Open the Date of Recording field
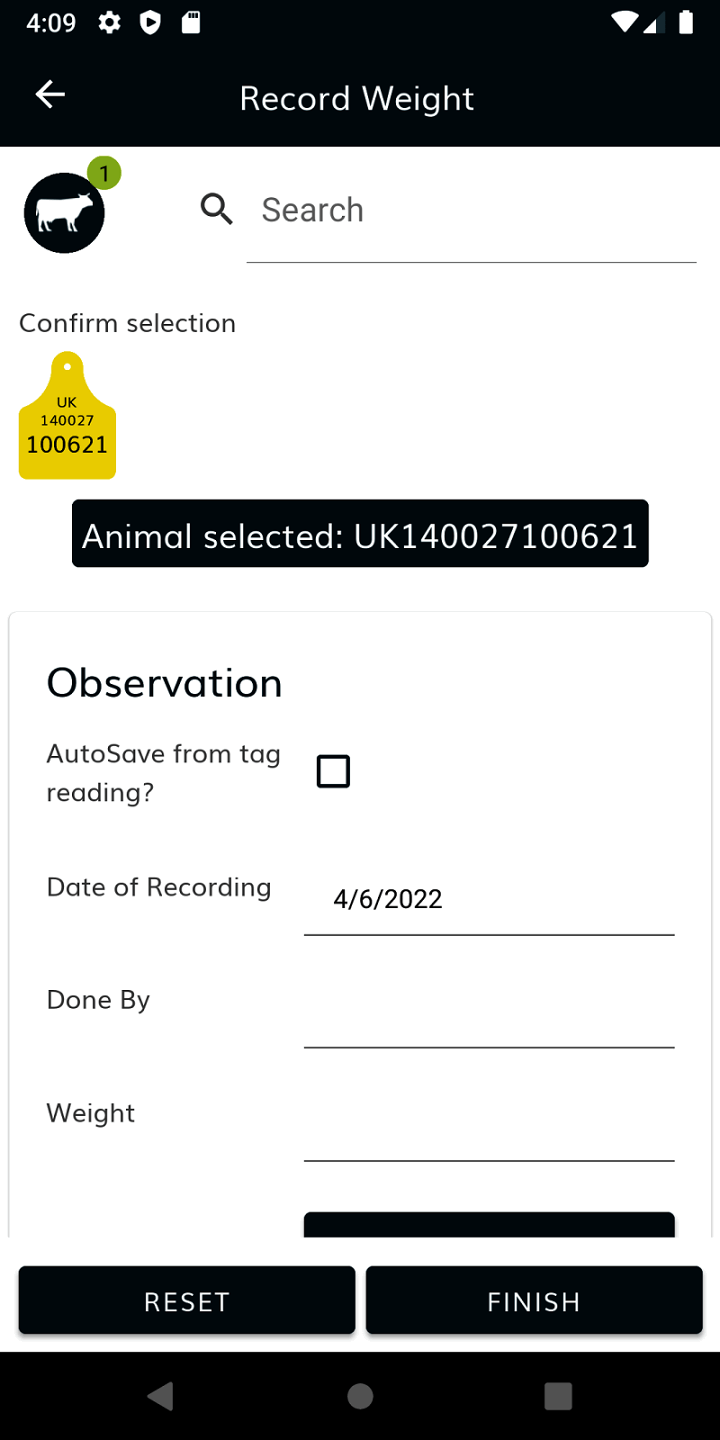This screenshot has width=720, height=1440. (x=488, y=899)
